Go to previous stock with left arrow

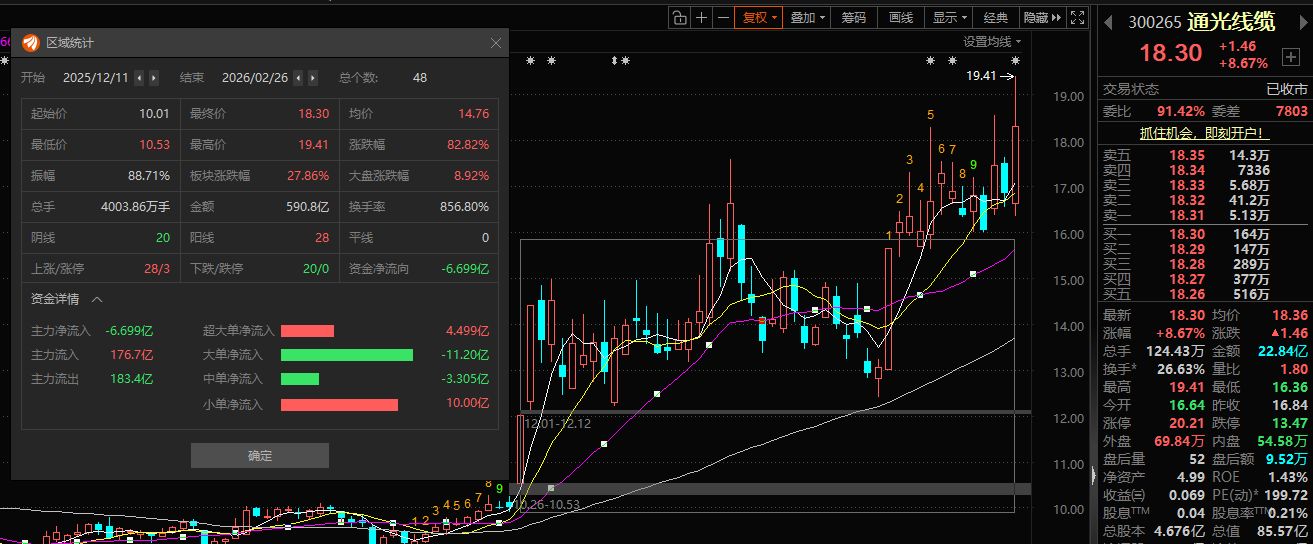[1108, 21]
